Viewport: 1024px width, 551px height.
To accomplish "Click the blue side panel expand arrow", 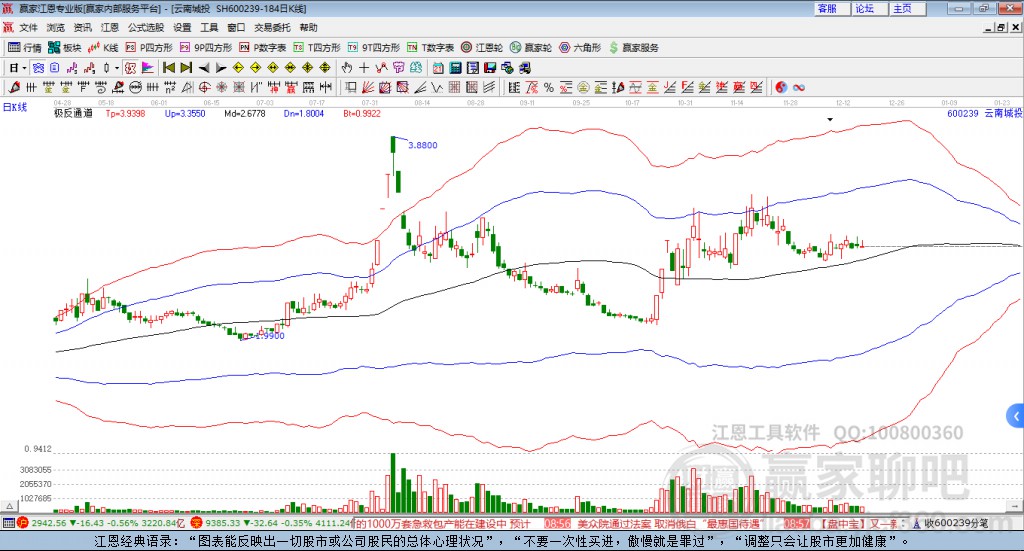I will [1016, 415].
